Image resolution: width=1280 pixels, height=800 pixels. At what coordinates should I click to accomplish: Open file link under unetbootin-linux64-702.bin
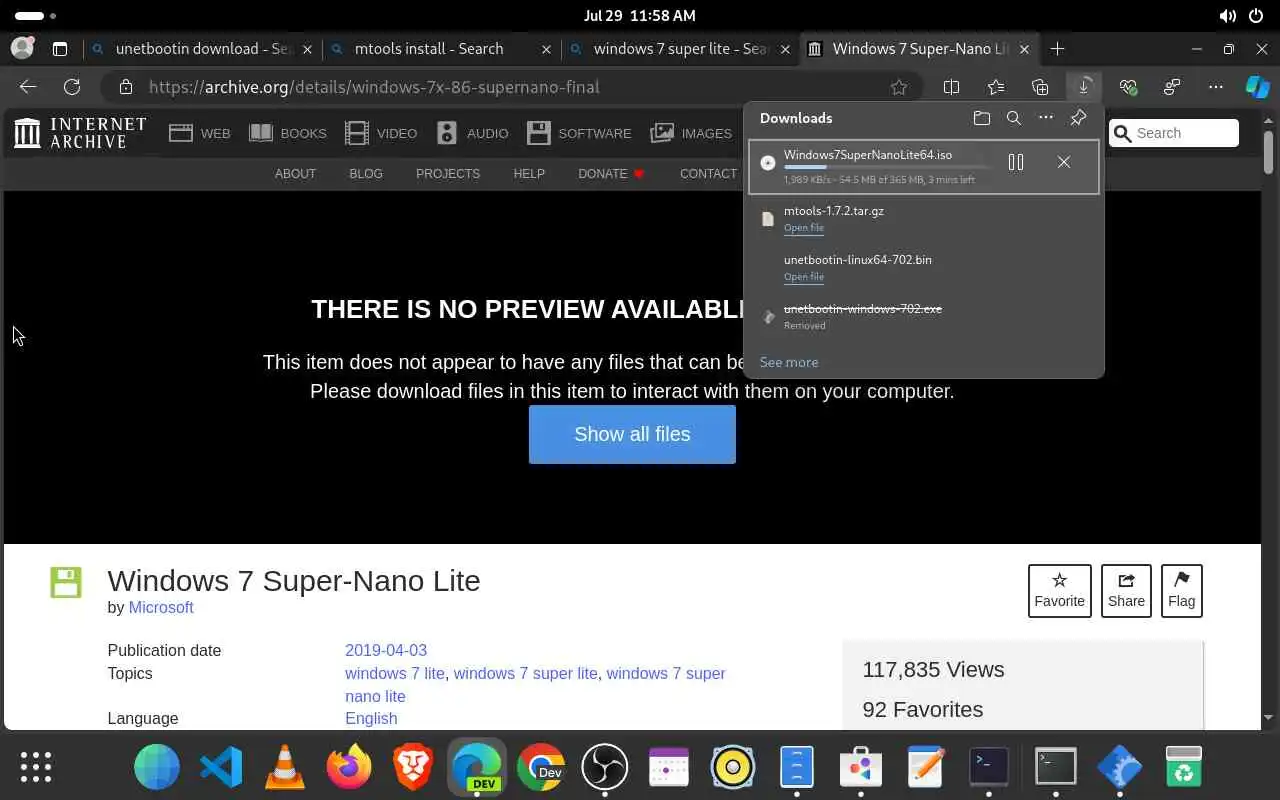[804, 277]
